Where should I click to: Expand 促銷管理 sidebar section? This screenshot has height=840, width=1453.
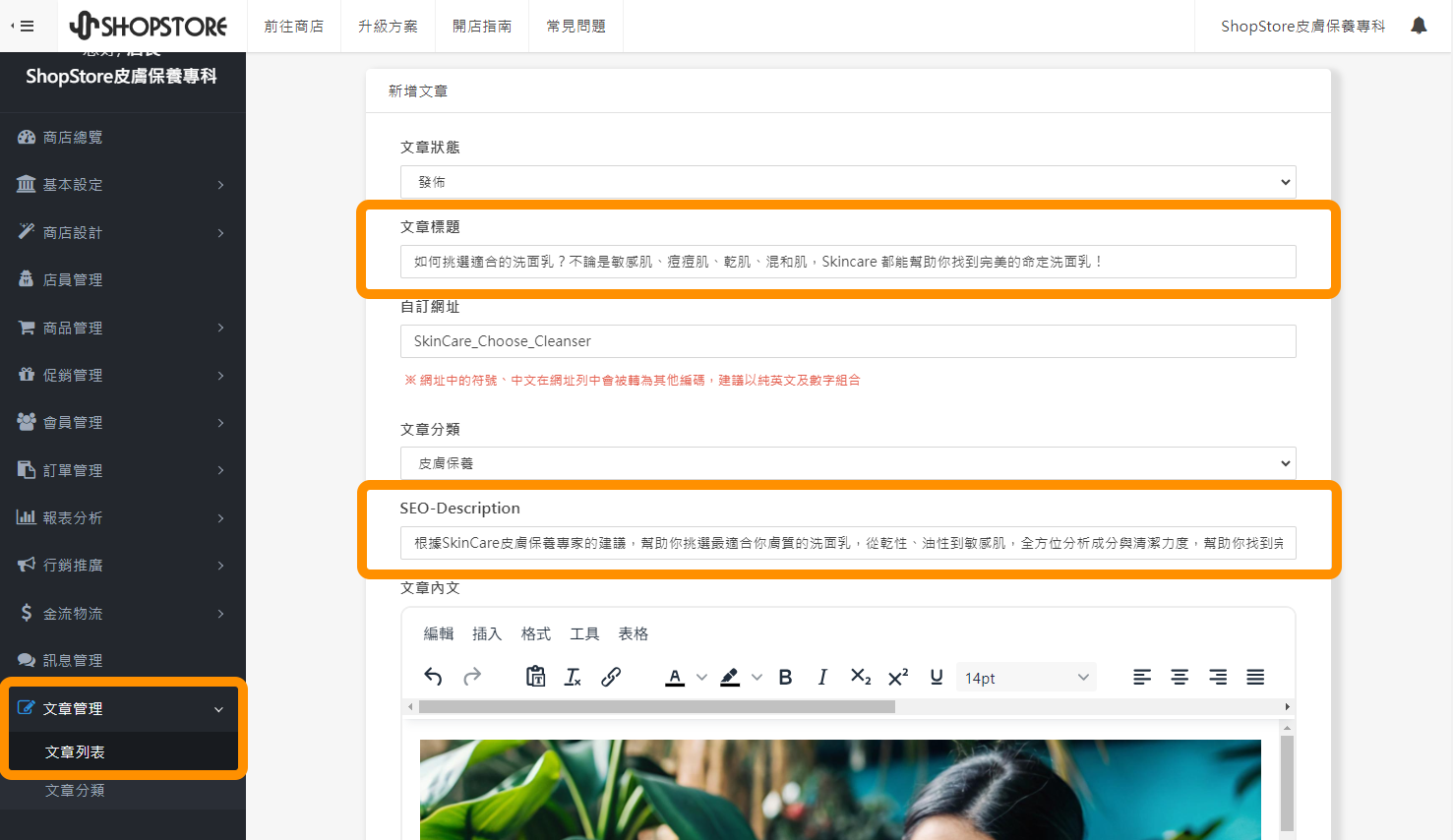(x=123, y=376)
